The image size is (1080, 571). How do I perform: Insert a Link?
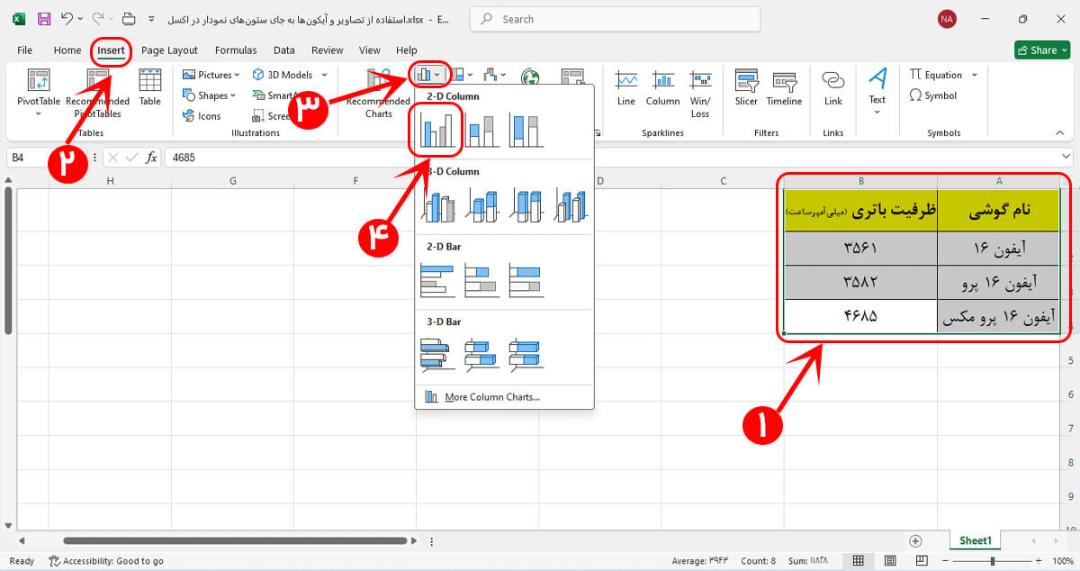coord(833,88)
